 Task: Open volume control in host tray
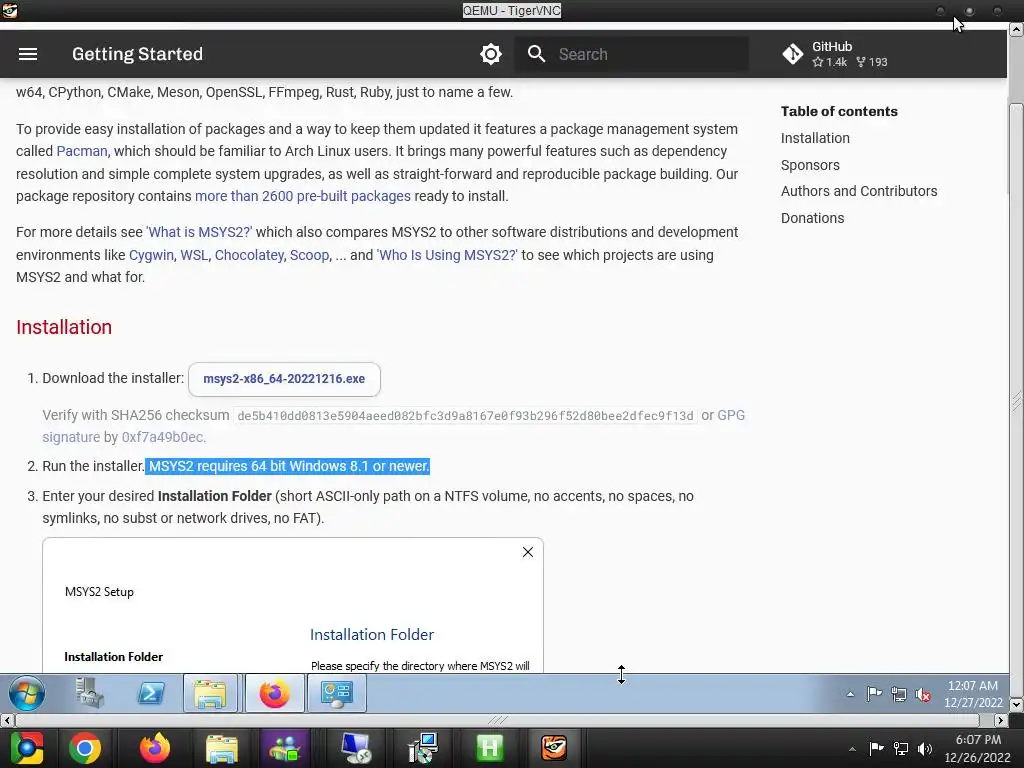point(925,748)
